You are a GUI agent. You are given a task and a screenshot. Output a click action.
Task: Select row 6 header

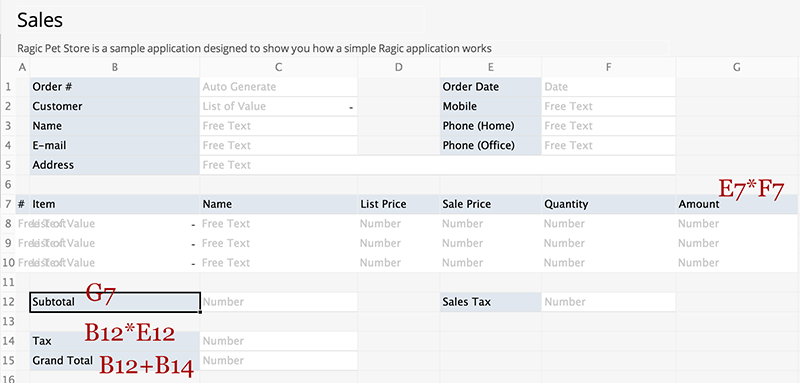[8, 184]
